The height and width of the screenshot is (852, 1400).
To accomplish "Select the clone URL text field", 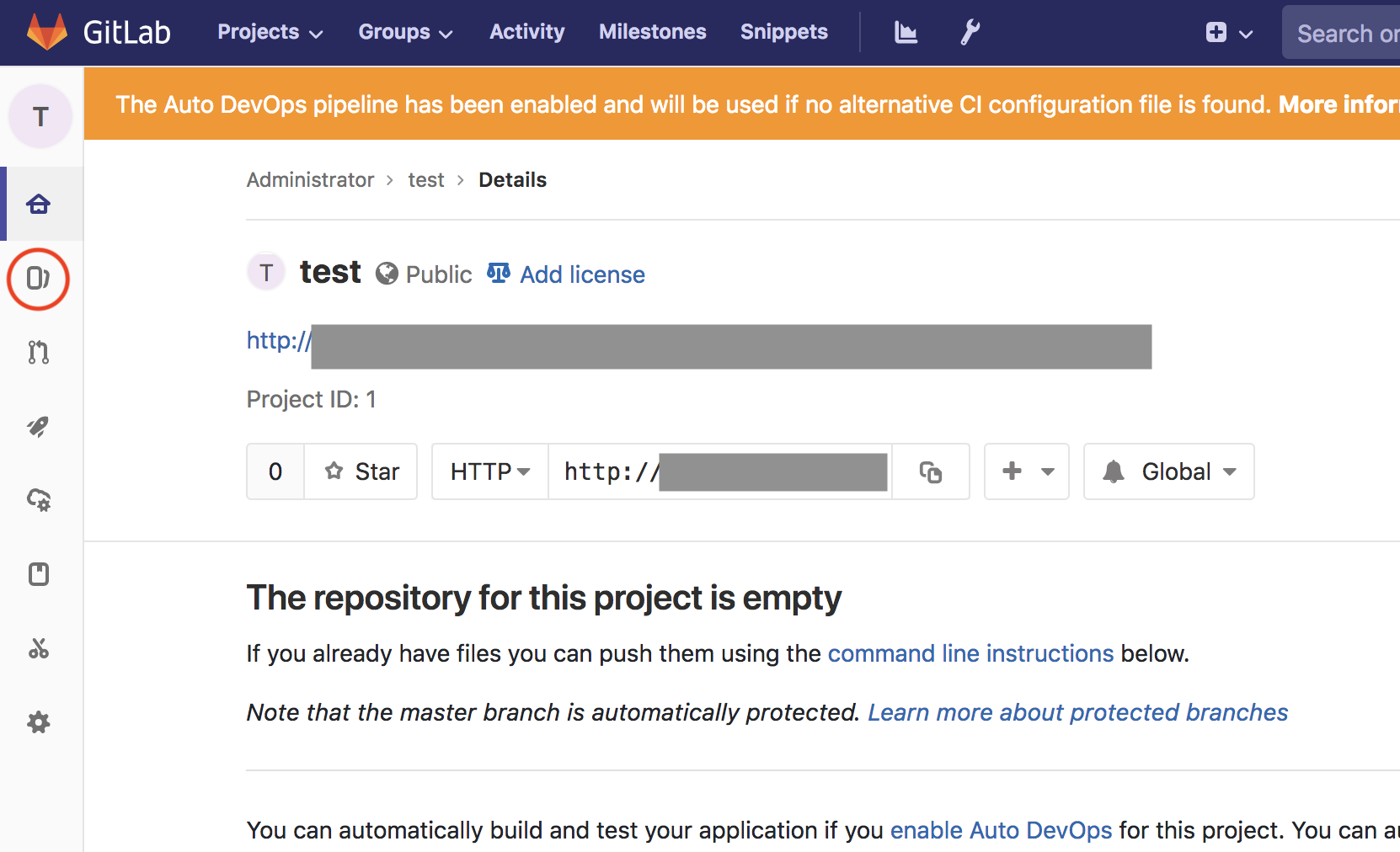I will pyautogui.click(x=720, y=471).
